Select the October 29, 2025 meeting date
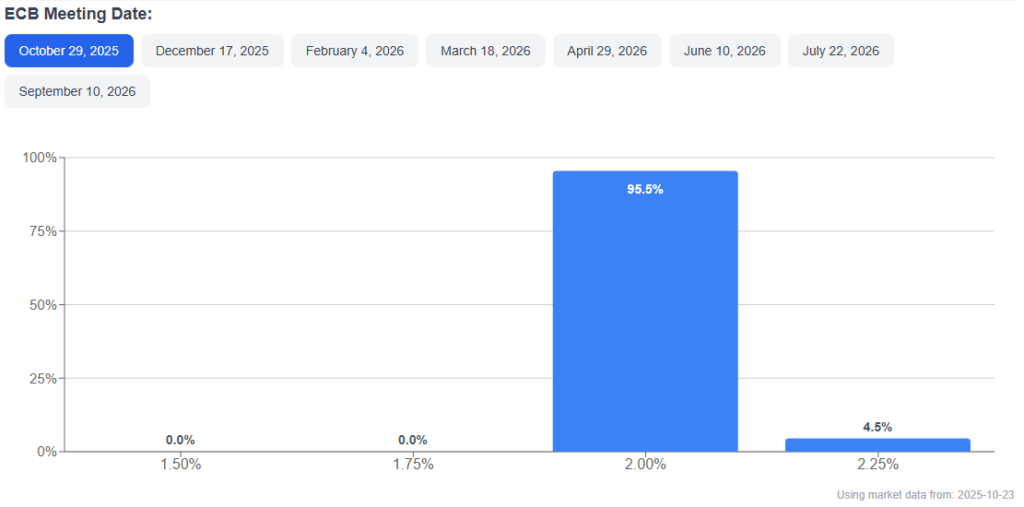Screen dimensions: 1024x507 (69, 51)
